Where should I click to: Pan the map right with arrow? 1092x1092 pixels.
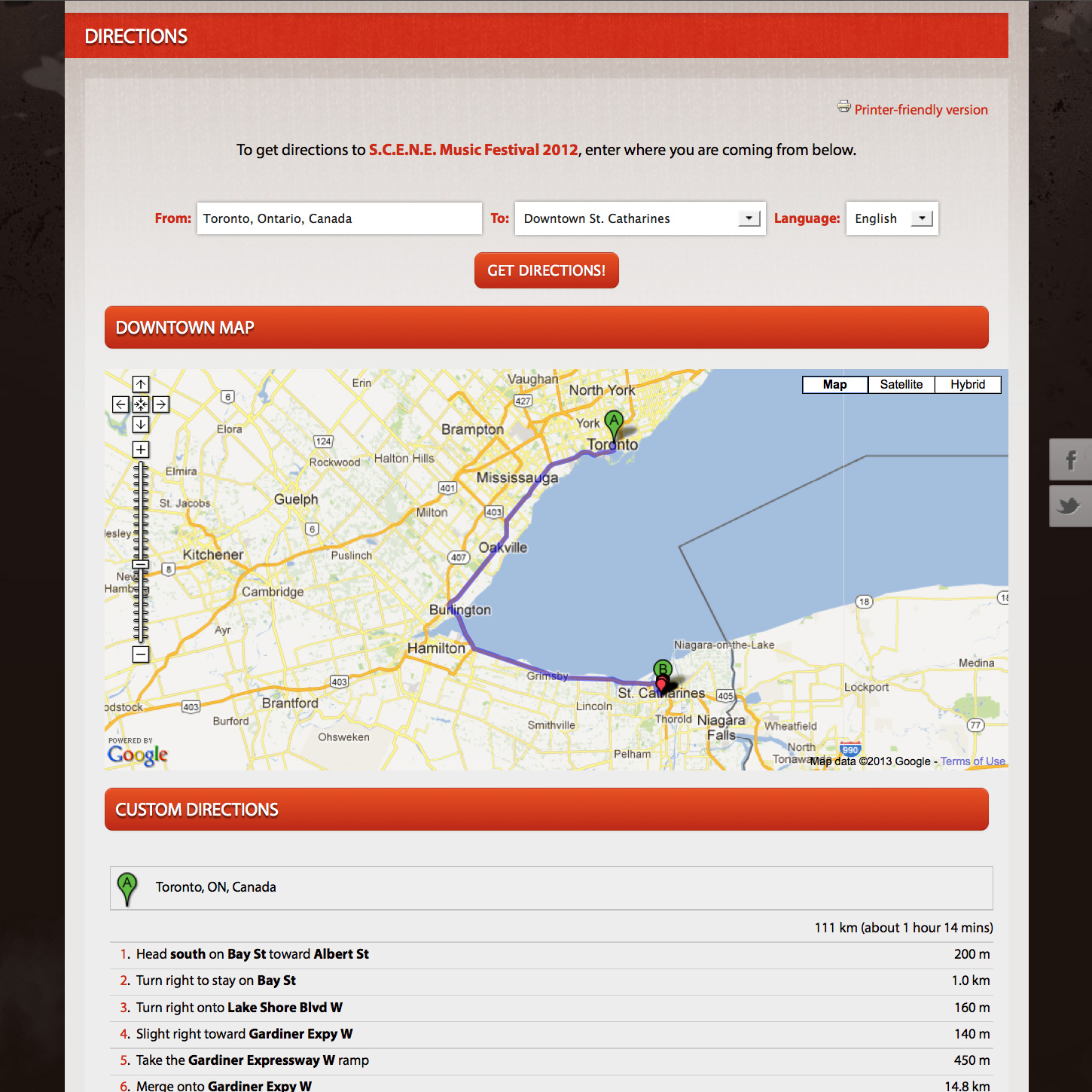161,404
